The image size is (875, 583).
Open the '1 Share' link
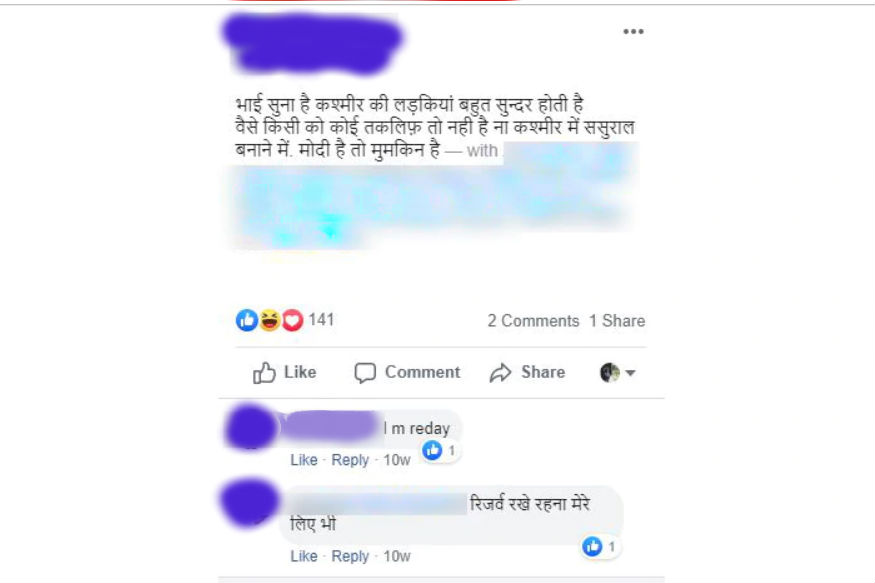click(617, 321)
